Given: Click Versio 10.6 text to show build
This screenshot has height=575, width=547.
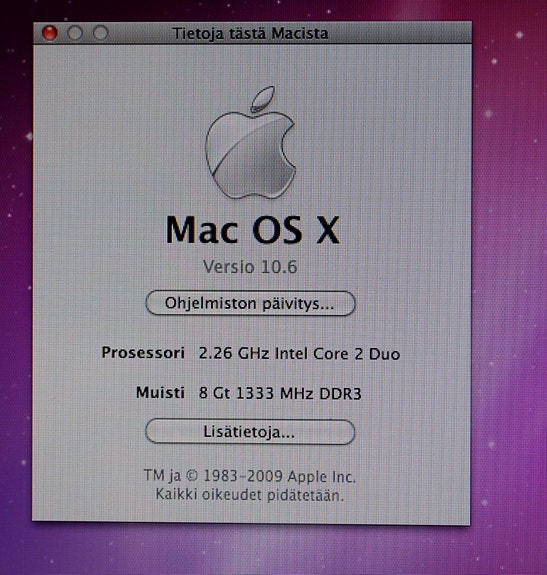Looking at the screenshot, I should coord(250,267).
